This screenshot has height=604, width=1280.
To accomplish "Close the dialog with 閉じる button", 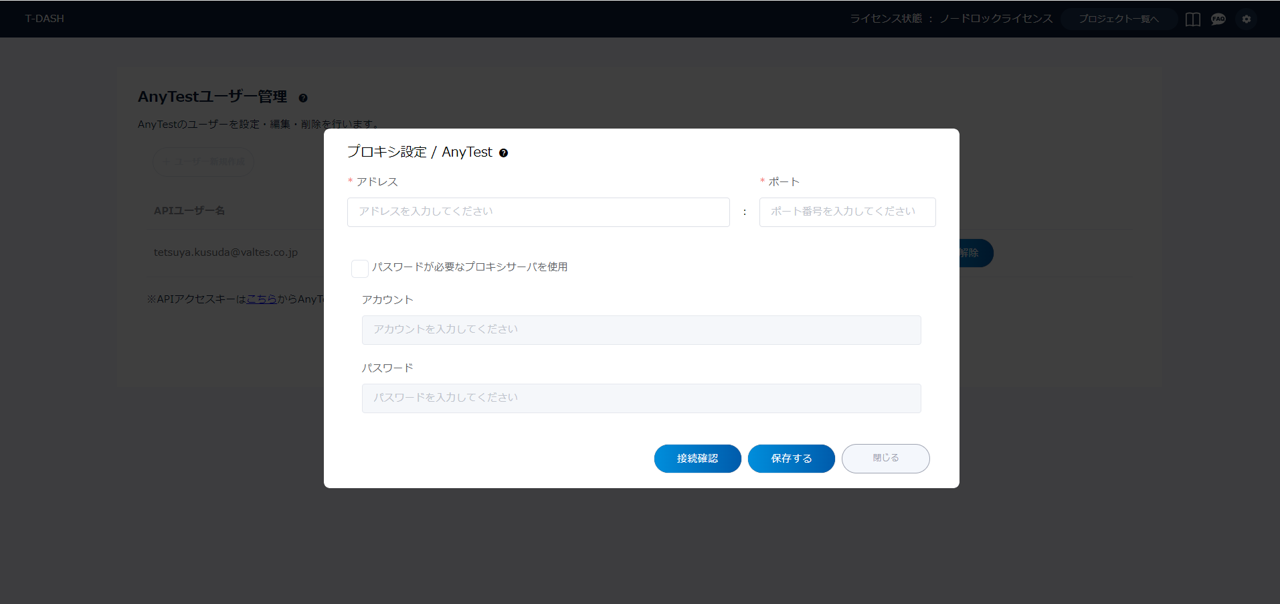I will point(885,458).
